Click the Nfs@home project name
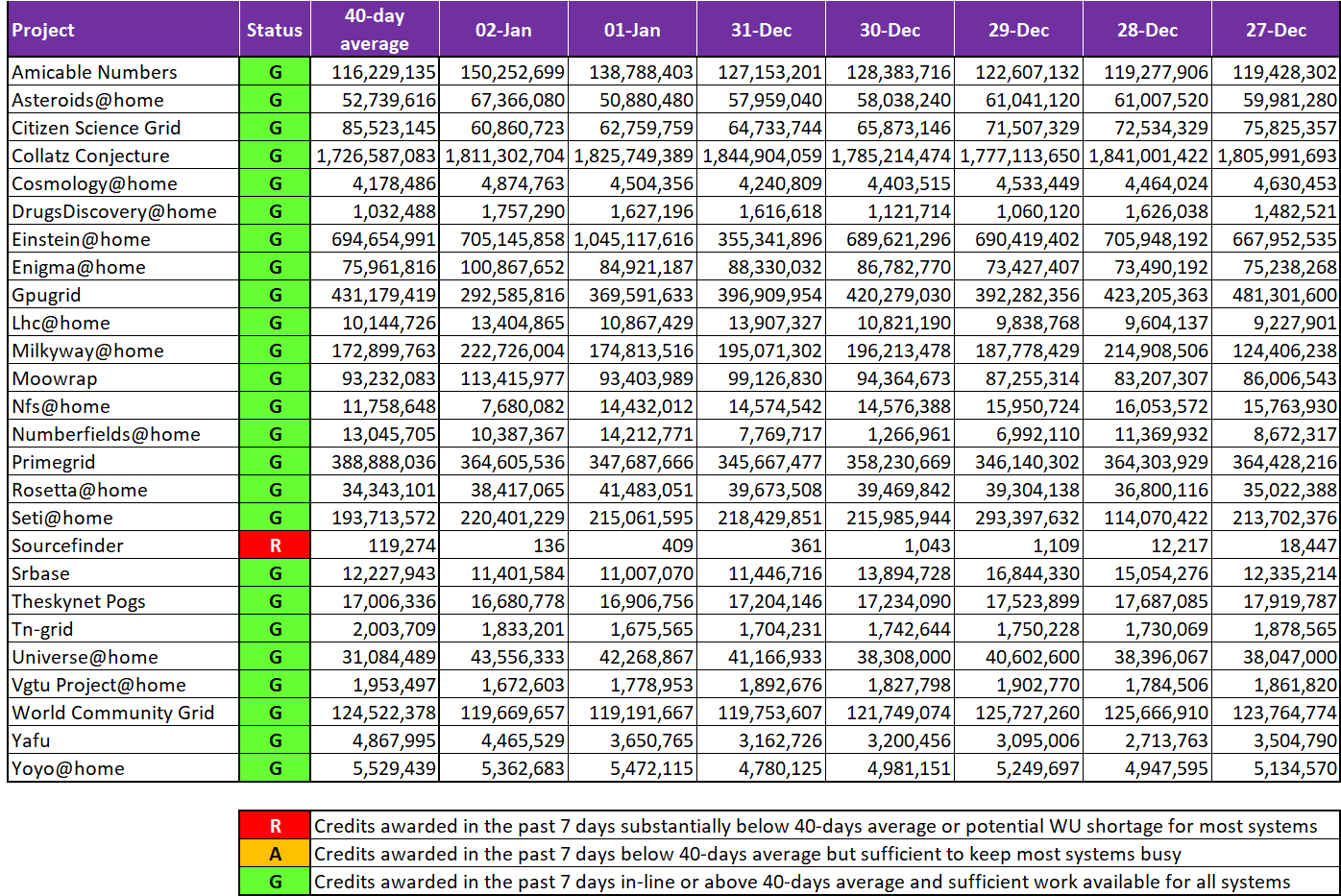This screenshot has width=1341, height=896. tap(61, 406)
